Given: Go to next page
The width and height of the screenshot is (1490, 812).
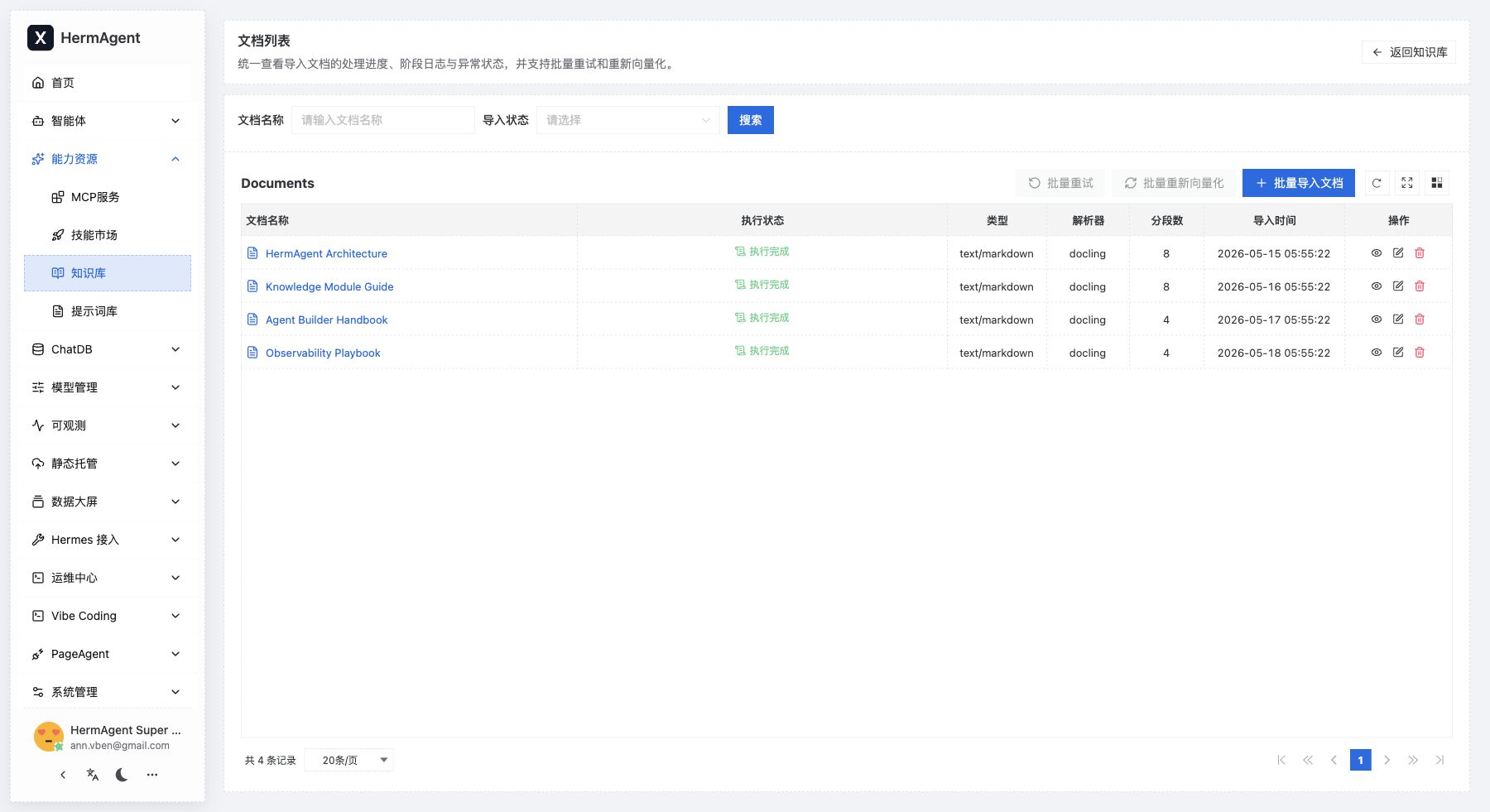Looking at the screenshot, I should [1387, 760].
